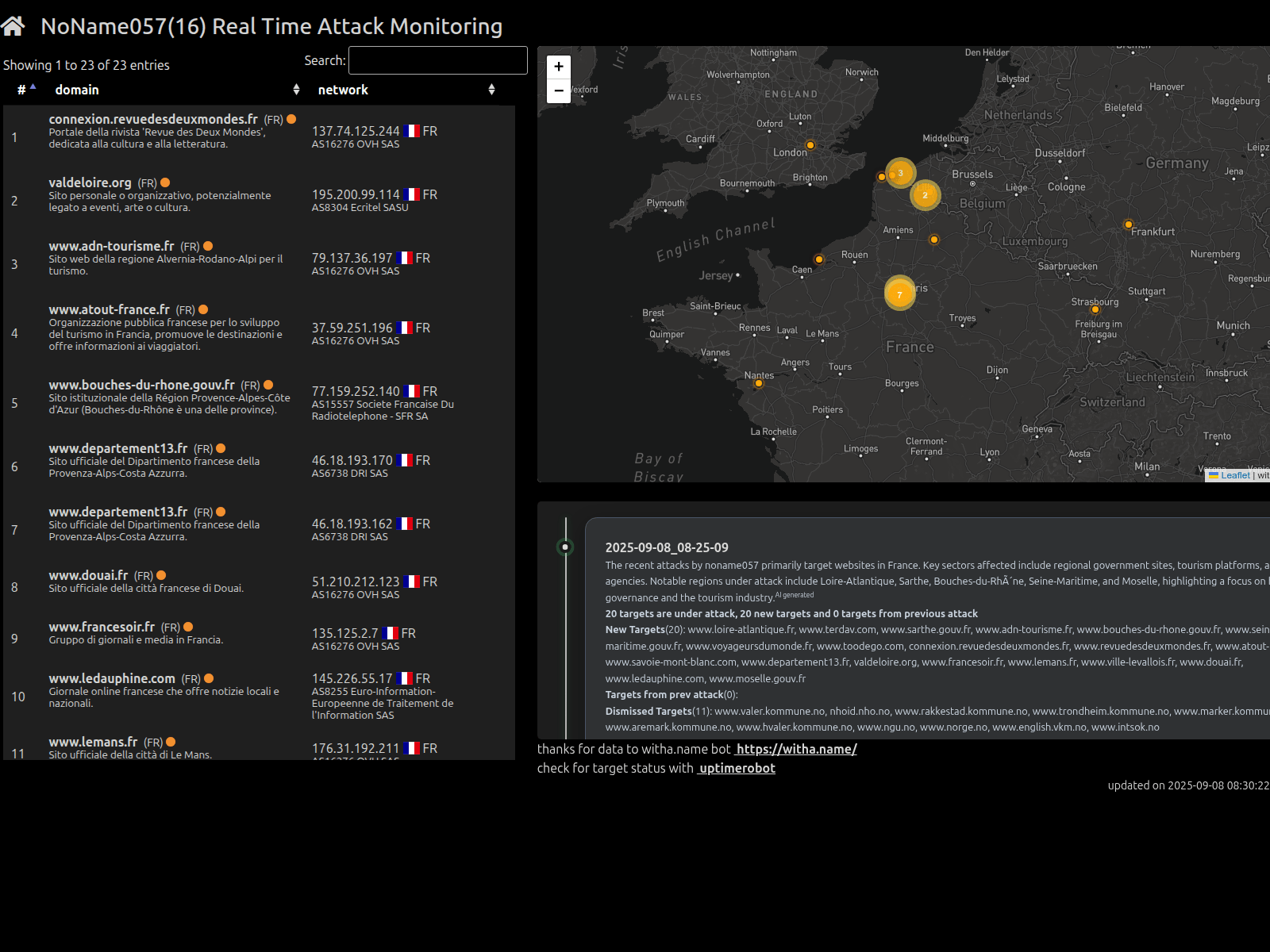
Task: Click the 'New Targets' label in report
Action: point(635,629)
